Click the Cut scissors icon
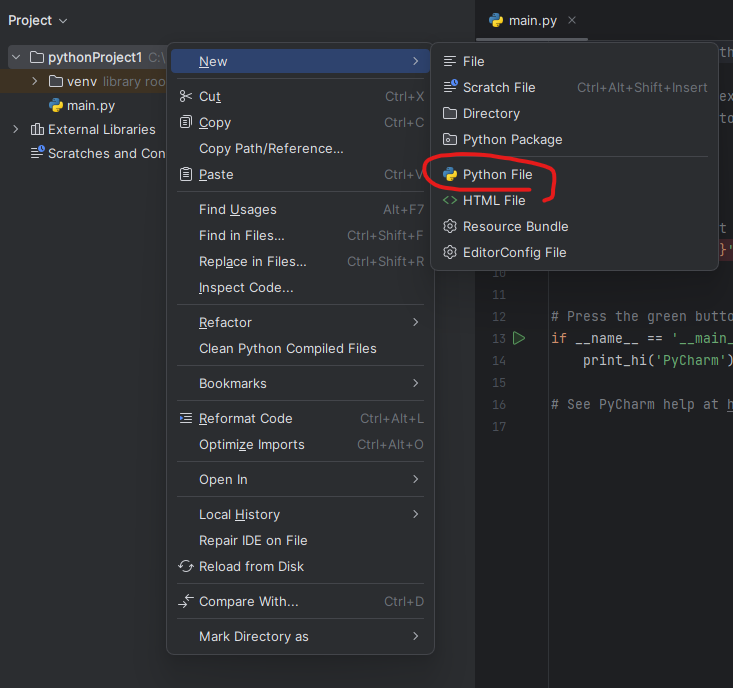Image resolution: width=733 pixels, height=688 pixels. tap(186, 96)
